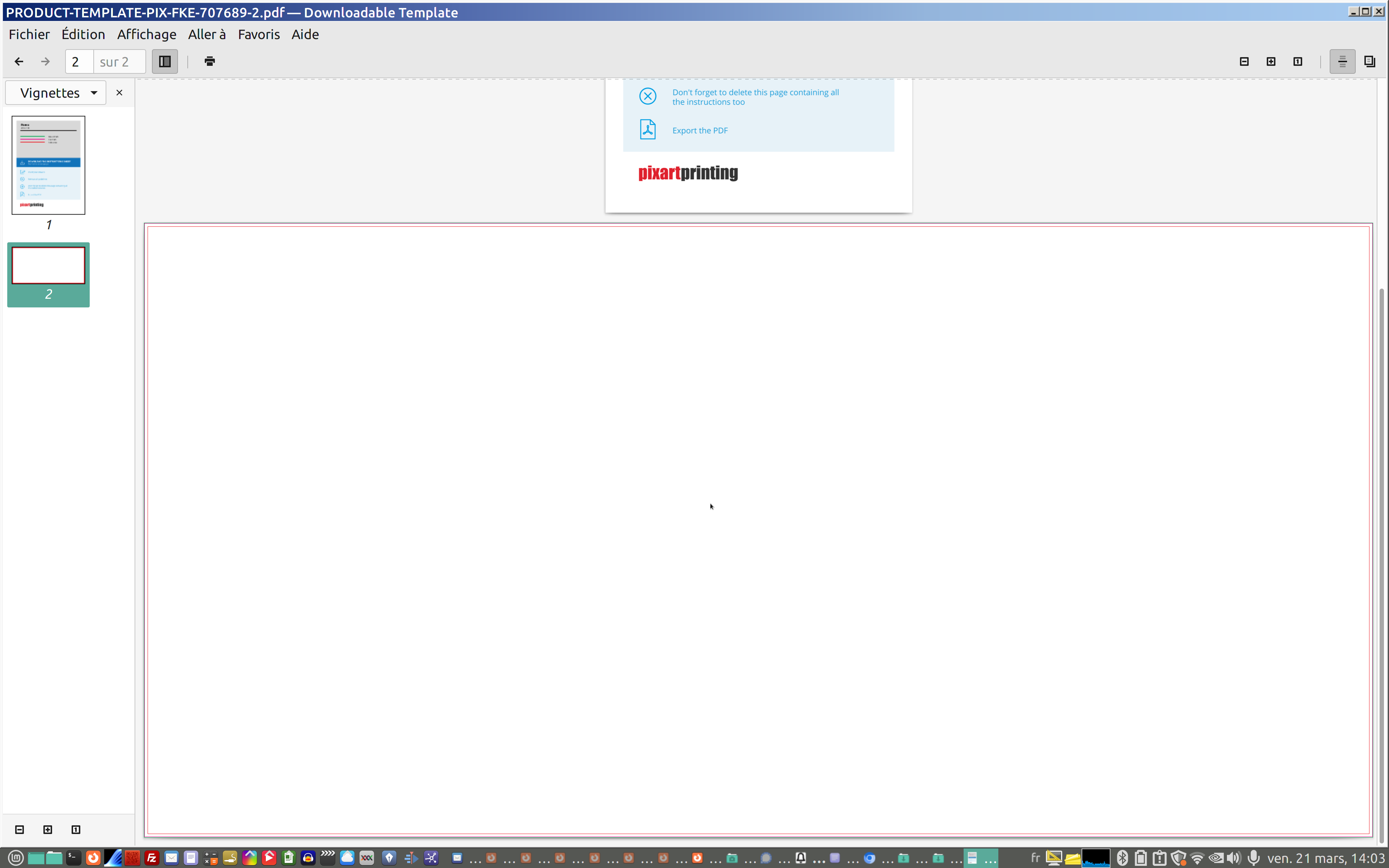
Task: Open the Aller à menu
Action: click(x=207, y=34)
